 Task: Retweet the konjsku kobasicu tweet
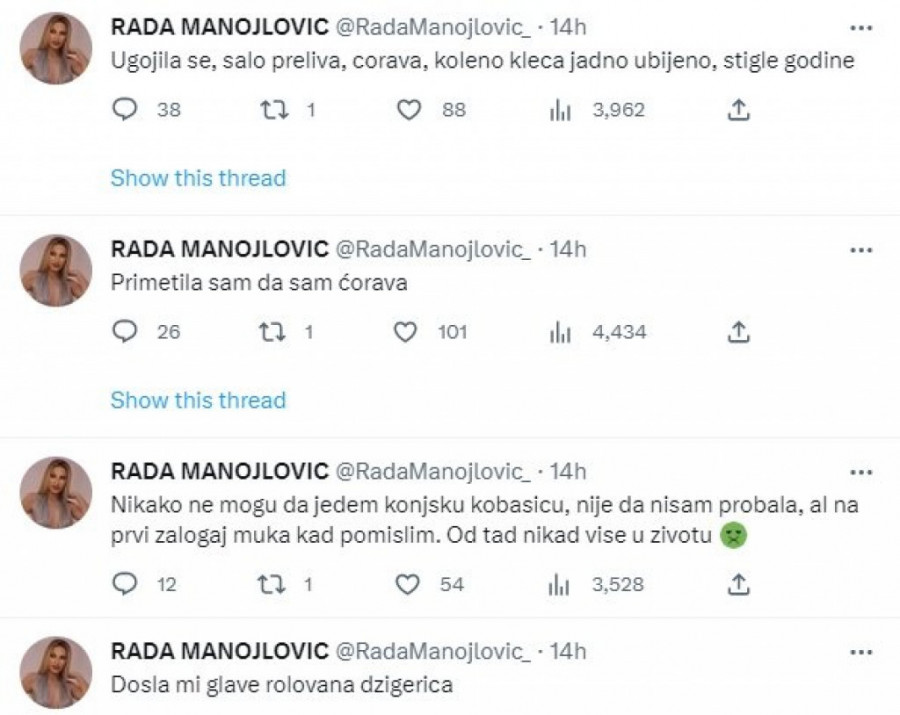pos(273,584)
